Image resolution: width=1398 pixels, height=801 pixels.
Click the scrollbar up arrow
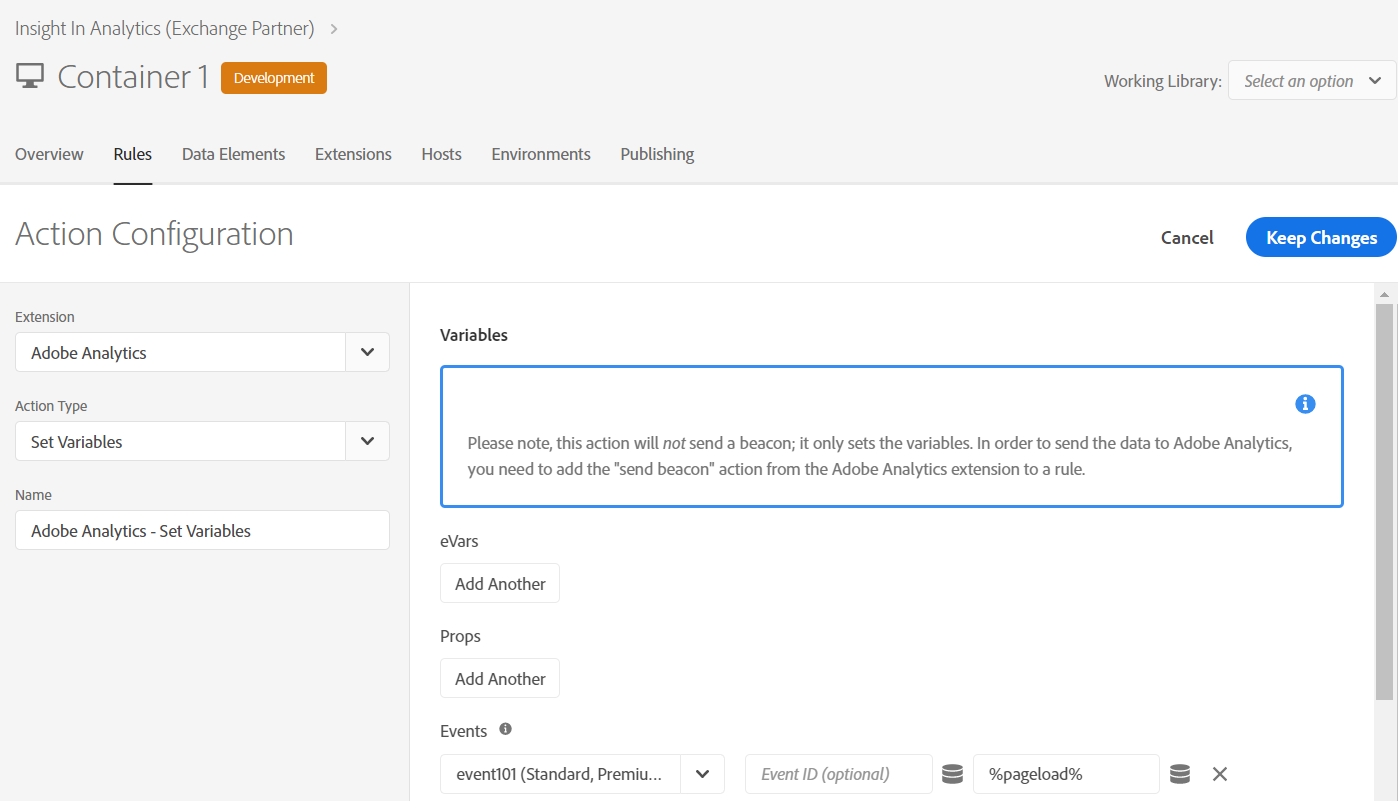click(x=1384, y=294)
